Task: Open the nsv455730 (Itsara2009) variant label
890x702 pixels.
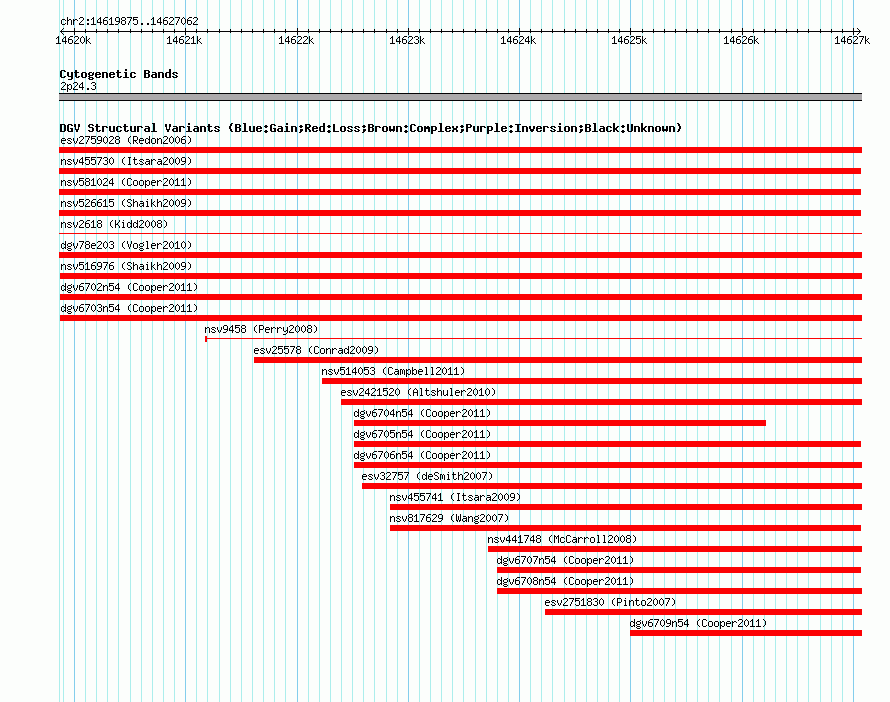Action: point(126,161)
